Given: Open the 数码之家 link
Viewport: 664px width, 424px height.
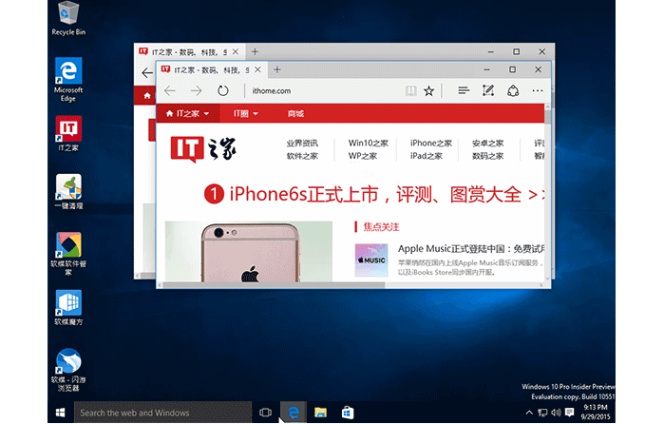Looking at the screenshot, I should [488, 156].
